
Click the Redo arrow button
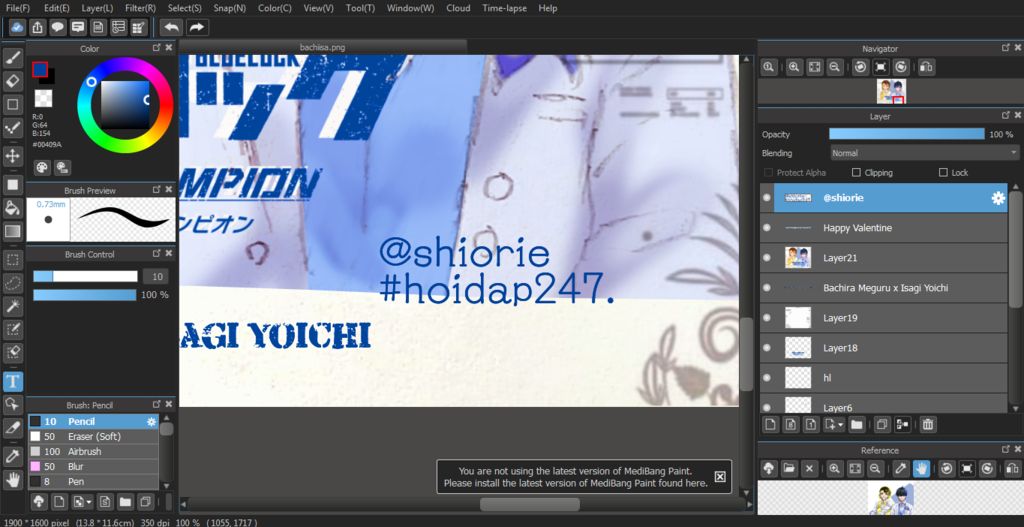point(195,27)
